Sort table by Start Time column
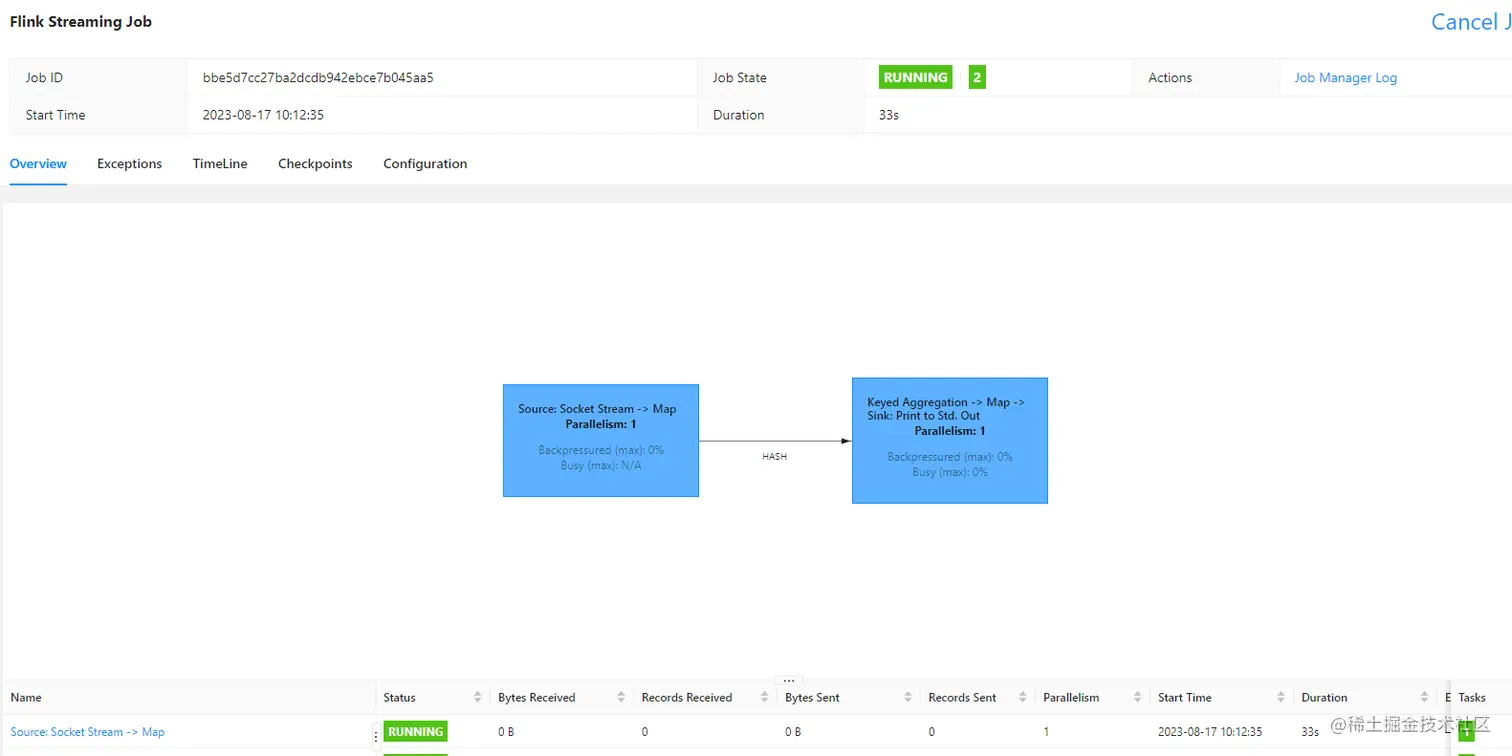The height and width of the screenshot is (756, 1512). coord(1281,698)
